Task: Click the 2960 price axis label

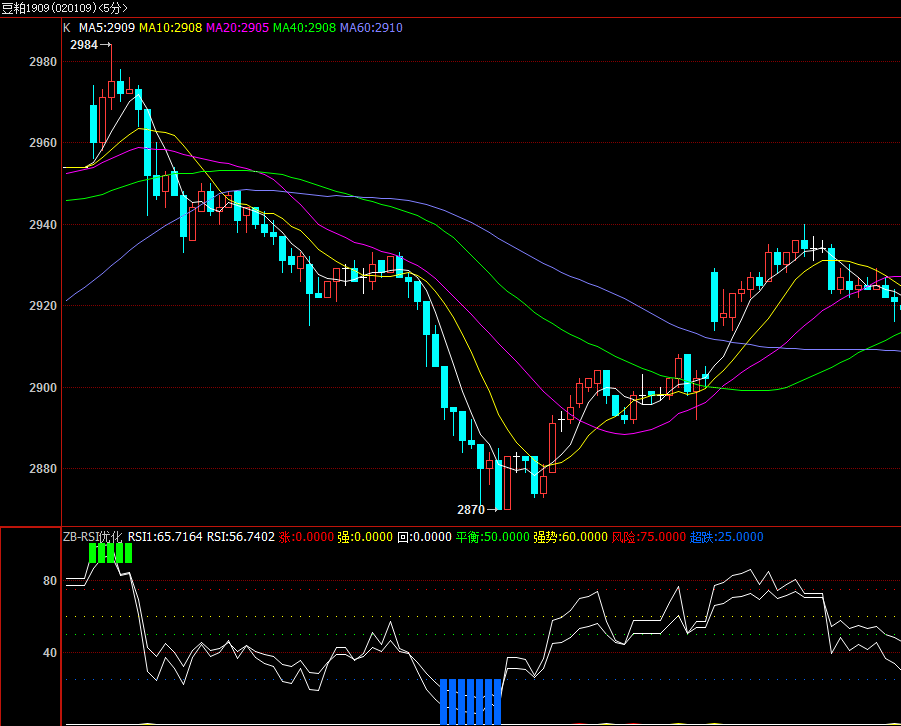Action: coord(43,143)
